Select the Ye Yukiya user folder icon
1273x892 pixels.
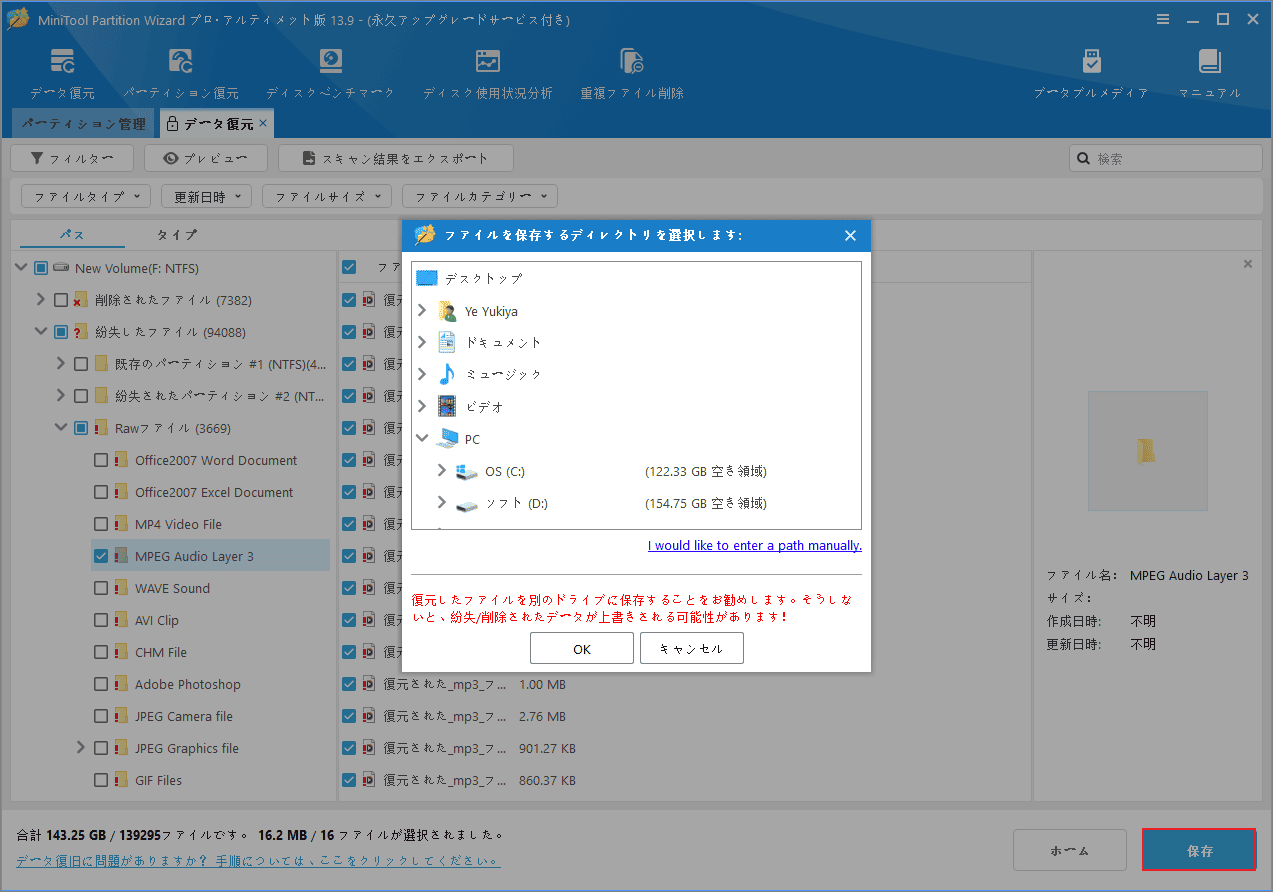[x=447, y=311]
